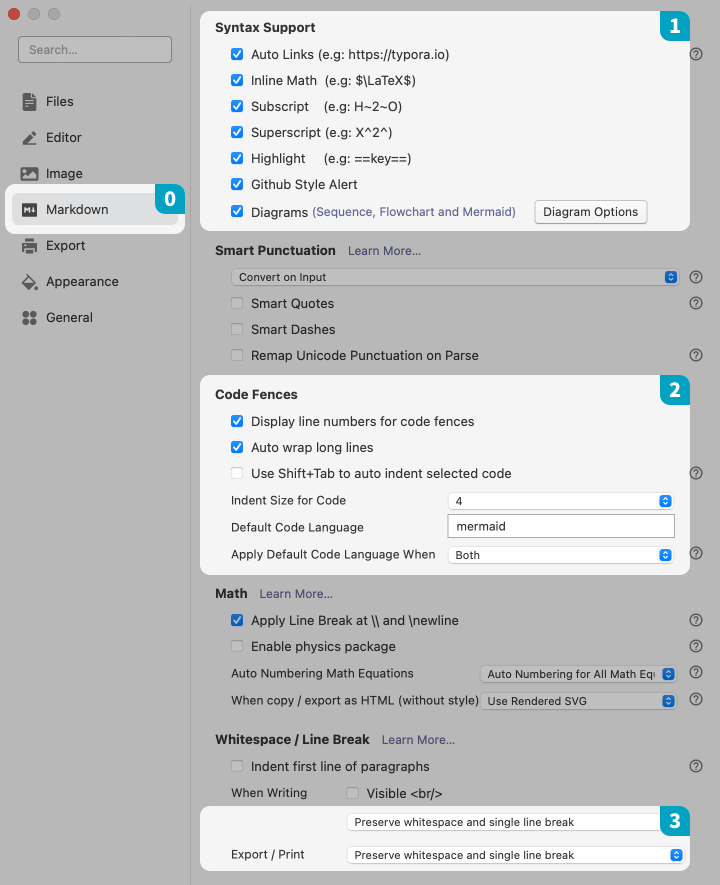The image size is (720, 885).
Task: Enable Smart Dashes checkbox
Action: tap(237, 329)
